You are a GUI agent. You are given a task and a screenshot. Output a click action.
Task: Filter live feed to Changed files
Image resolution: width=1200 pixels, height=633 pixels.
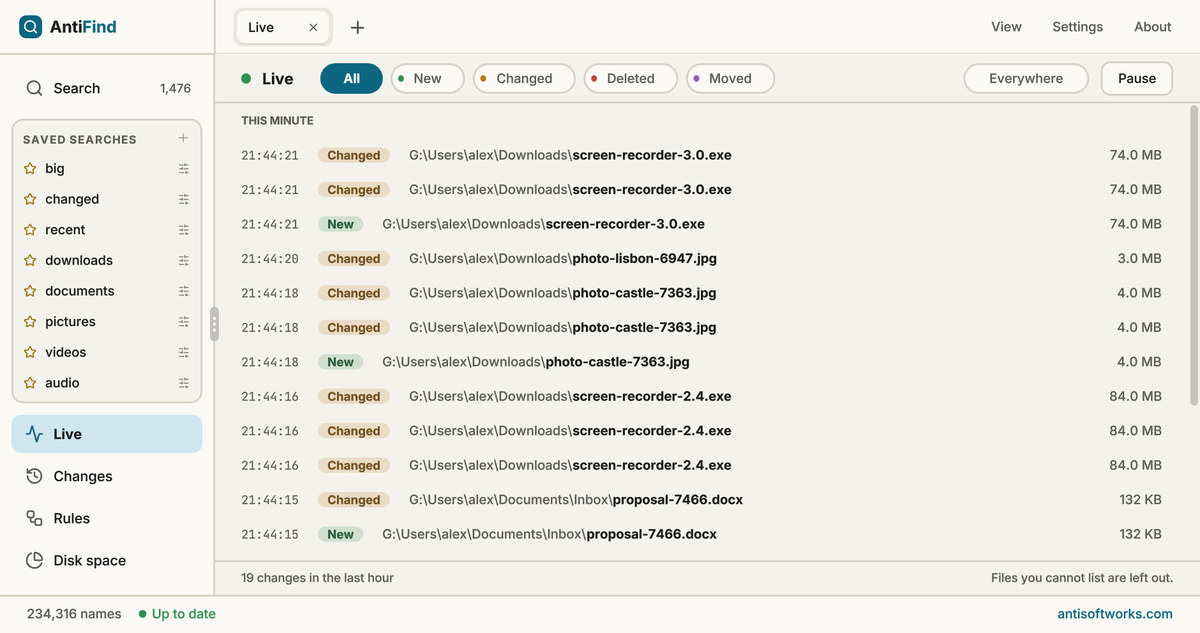tap(524, 78)
